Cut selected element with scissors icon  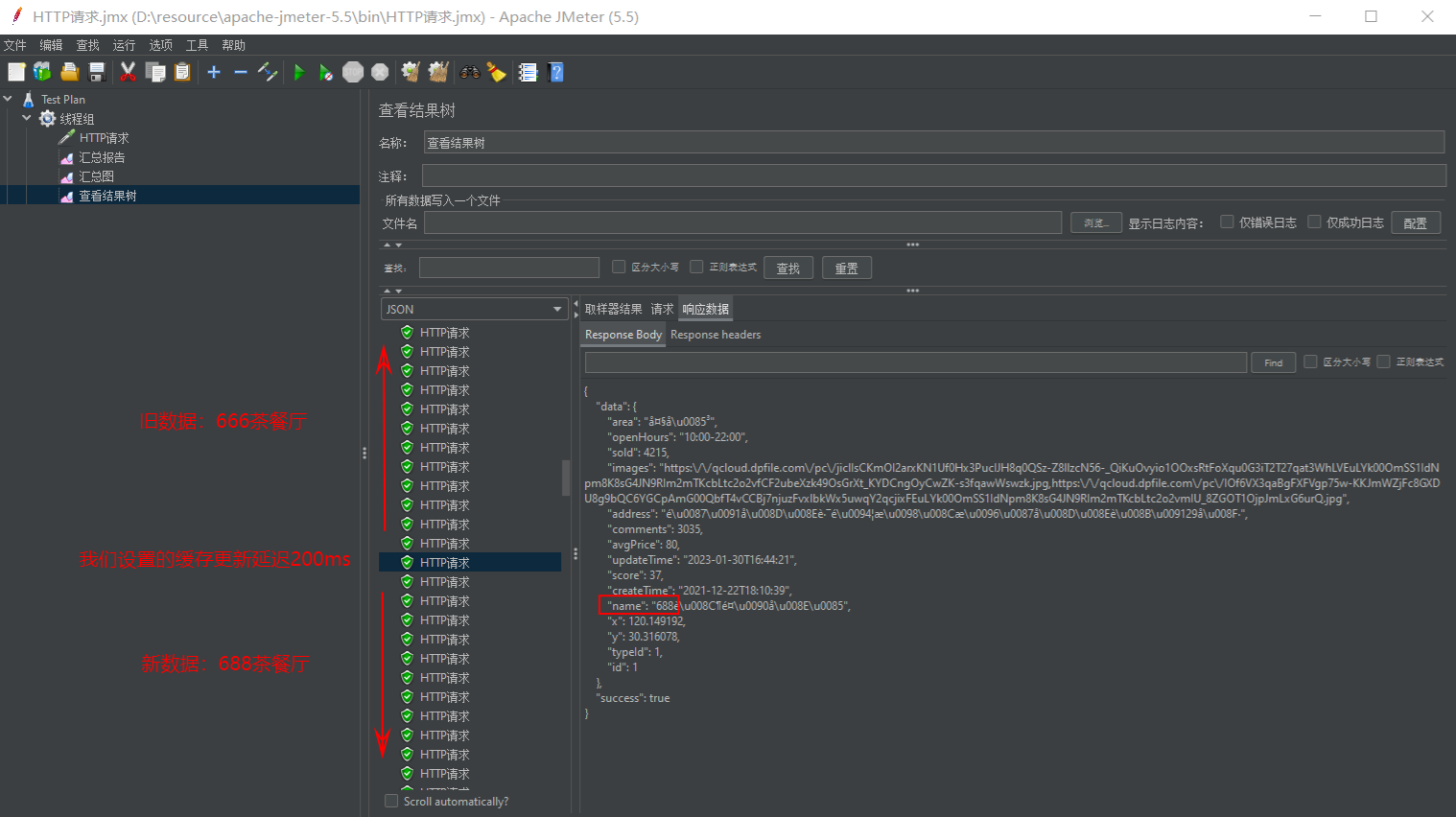tap(128, 72)
